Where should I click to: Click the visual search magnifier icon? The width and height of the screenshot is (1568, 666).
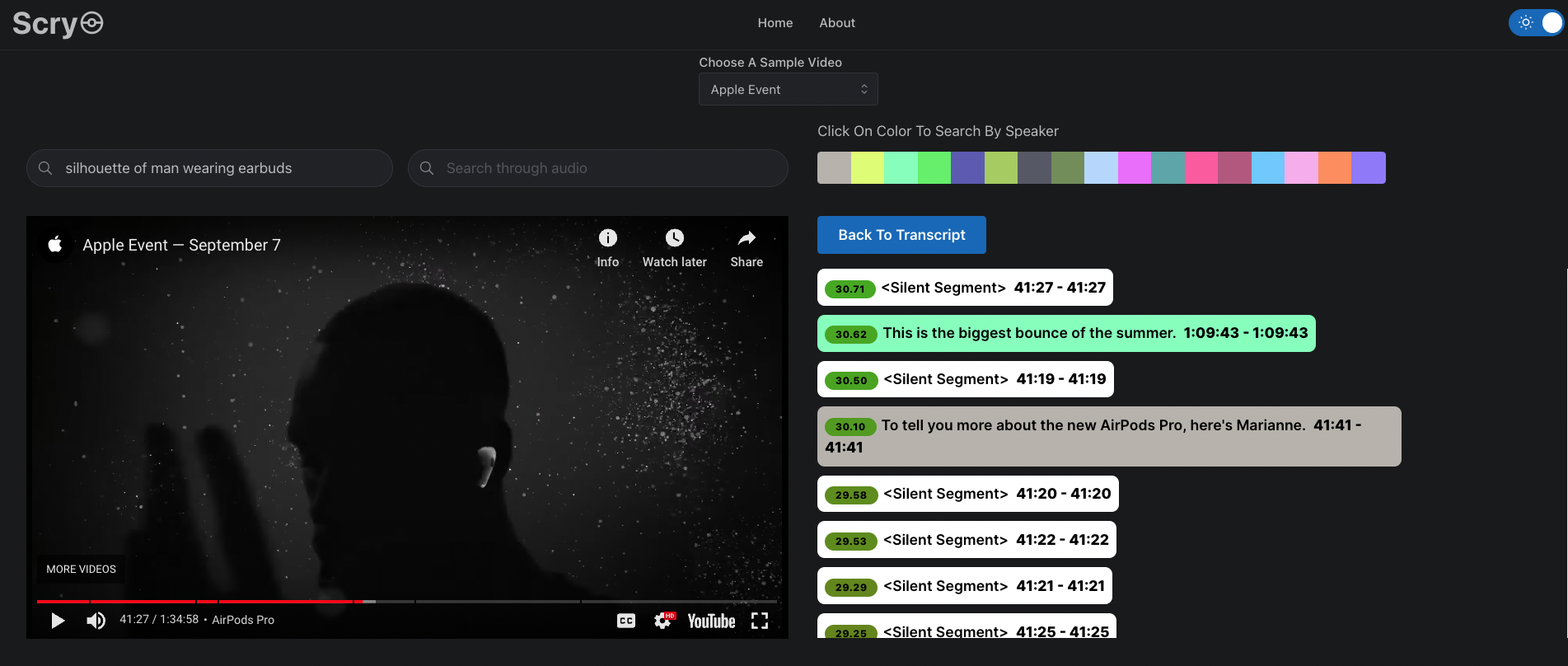click(x=46, y=168)
